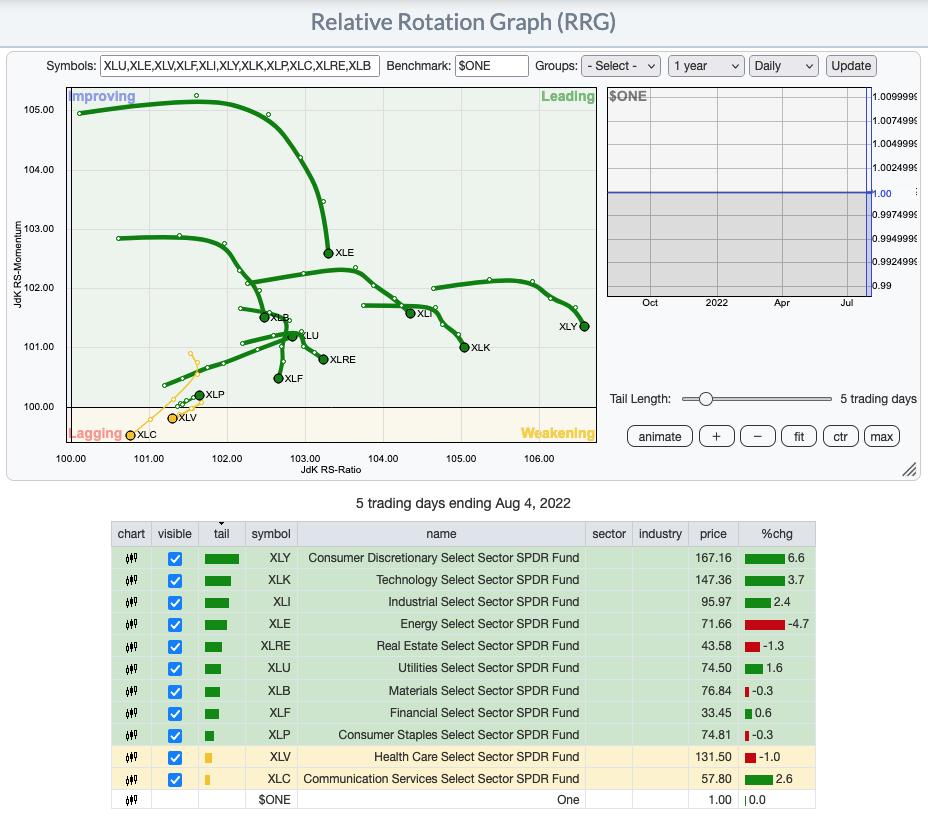Uncheck visibility for XLY
Viewport: 928px width, 817px height.
175,559
